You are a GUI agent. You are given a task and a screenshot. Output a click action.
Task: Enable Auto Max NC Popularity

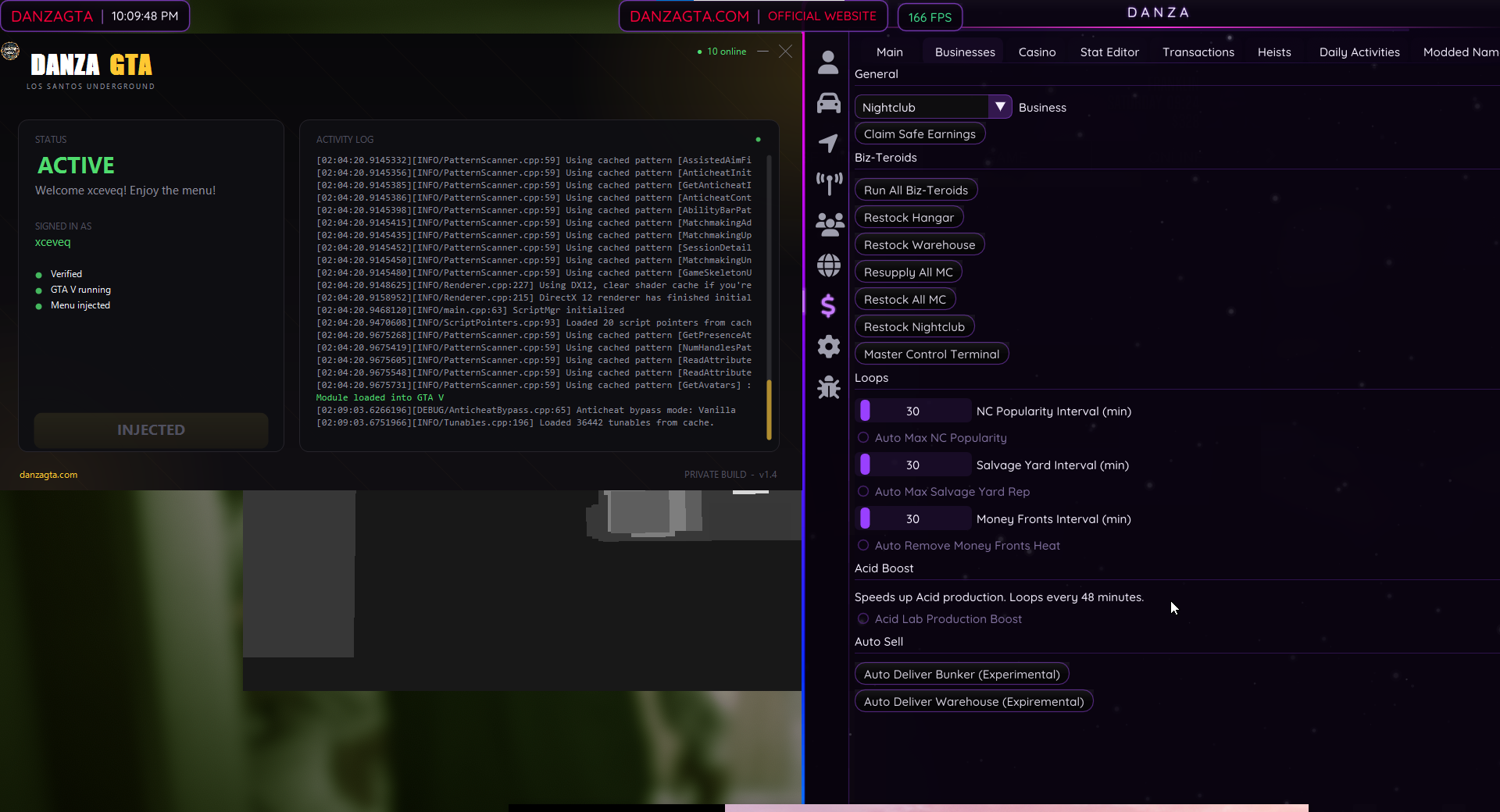point(863,438)
